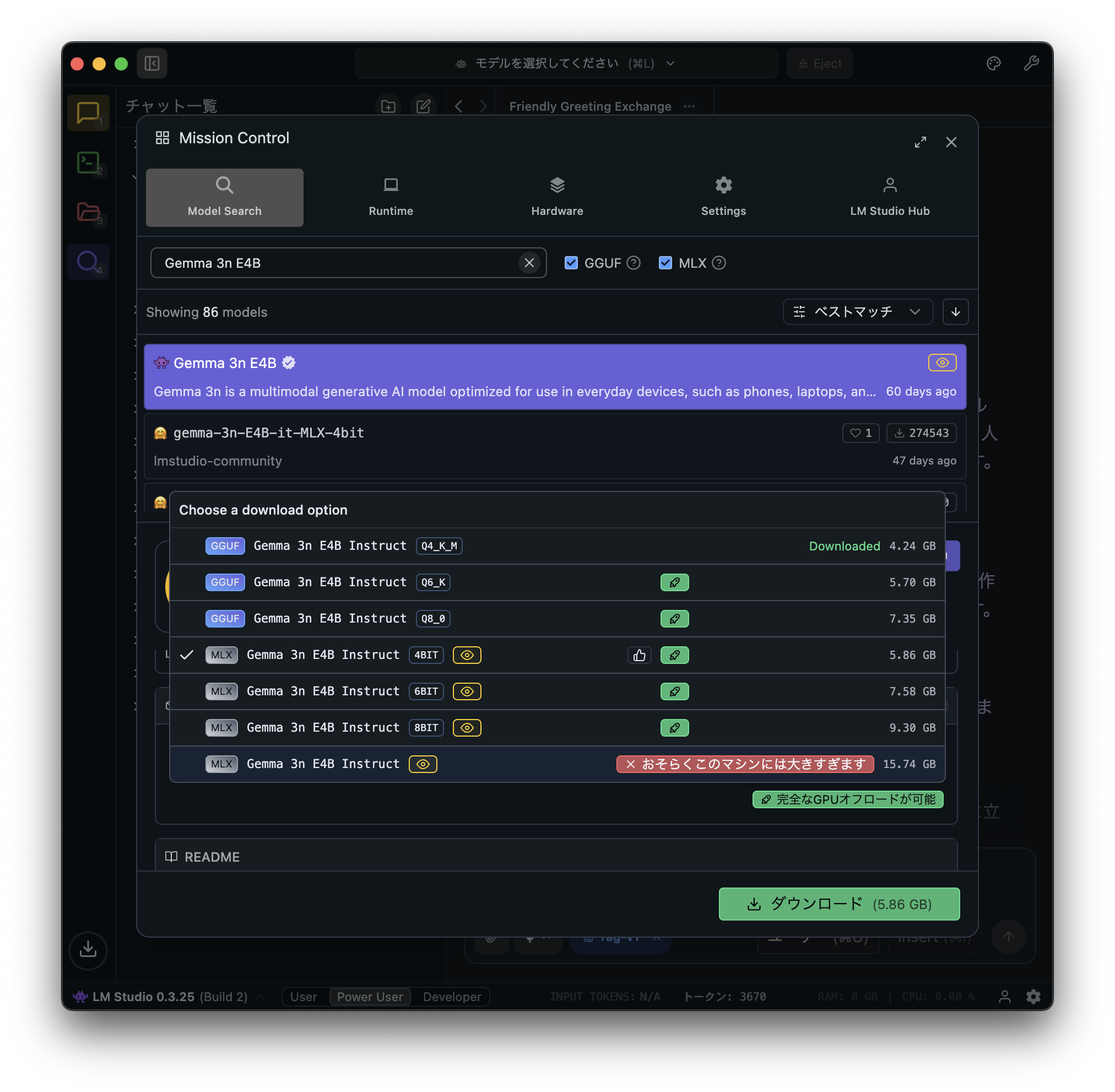The image size is (1115, 1092).
Task: Open the settings gear in status bar
Action: point(1033,997)
